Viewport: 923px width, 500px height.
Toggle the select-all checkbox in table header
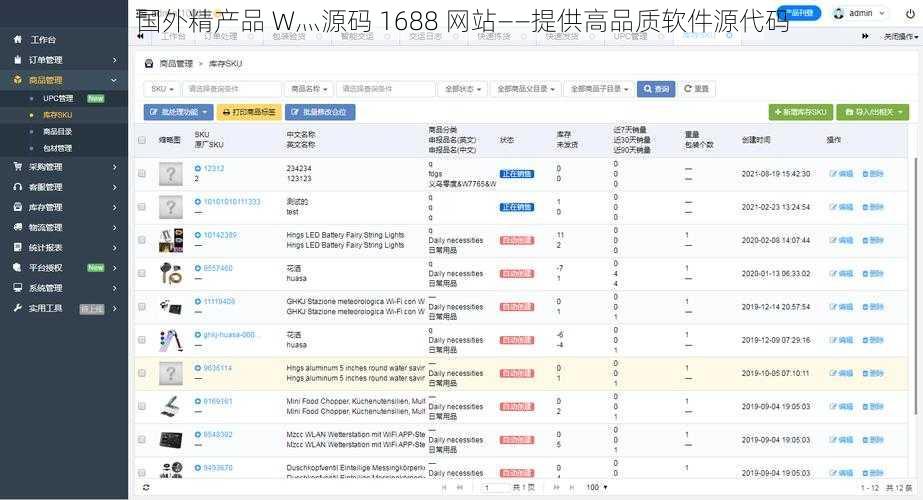click(142, 140)
